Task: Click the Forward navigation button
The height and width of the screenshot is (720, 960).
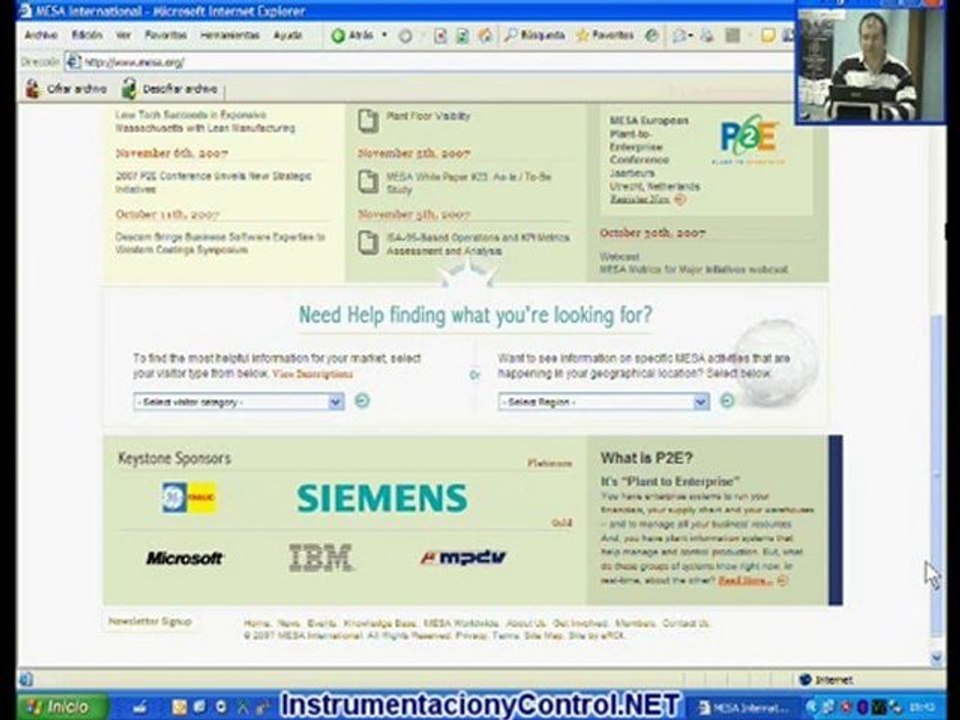Action: (405, 36)
